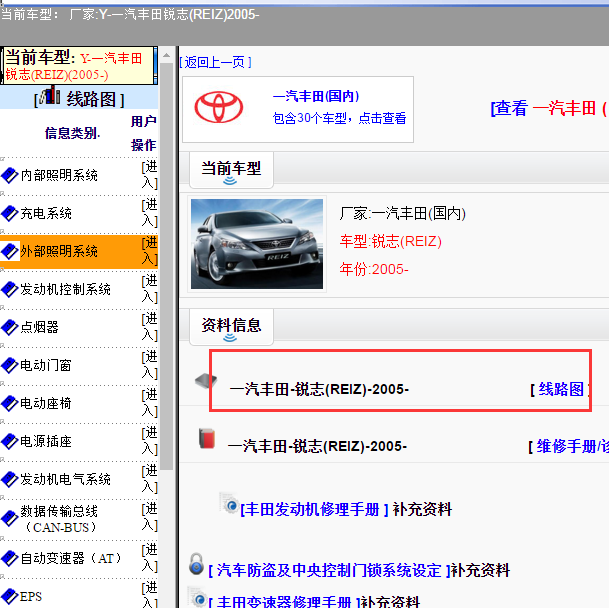Open 丰田变速器修理手册 supplementary link
609x608 pixels.
(284, 601)
